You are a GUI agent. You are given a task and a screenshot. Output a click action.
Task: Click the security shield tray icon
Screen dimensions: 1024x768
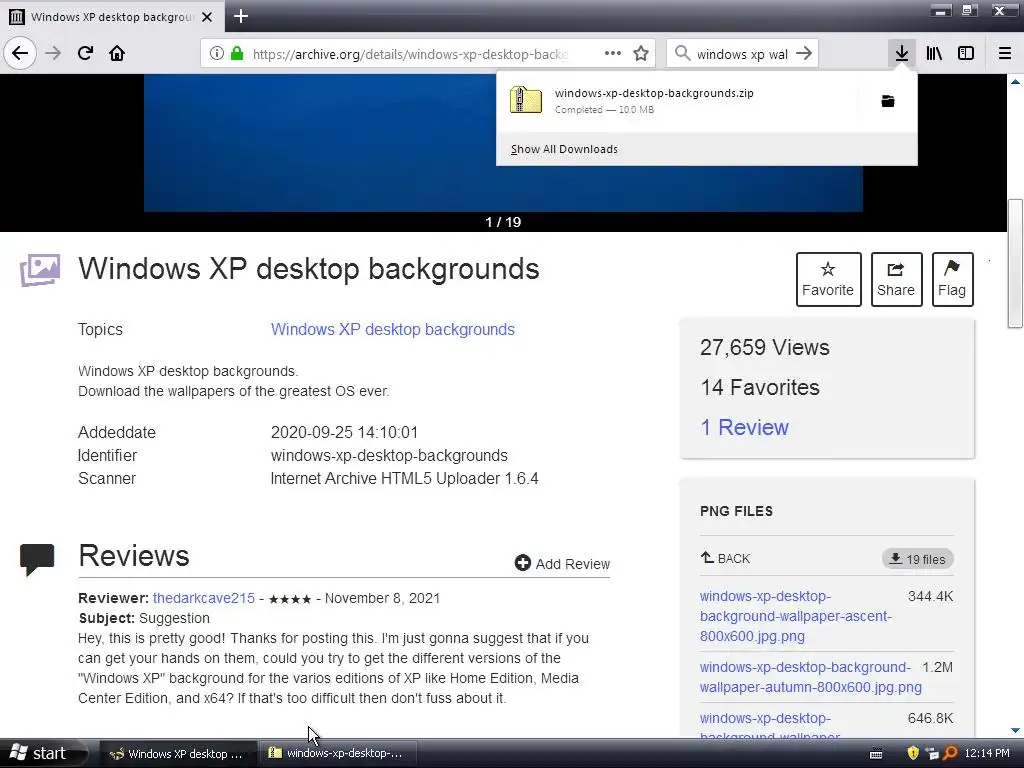coord(913,753)
